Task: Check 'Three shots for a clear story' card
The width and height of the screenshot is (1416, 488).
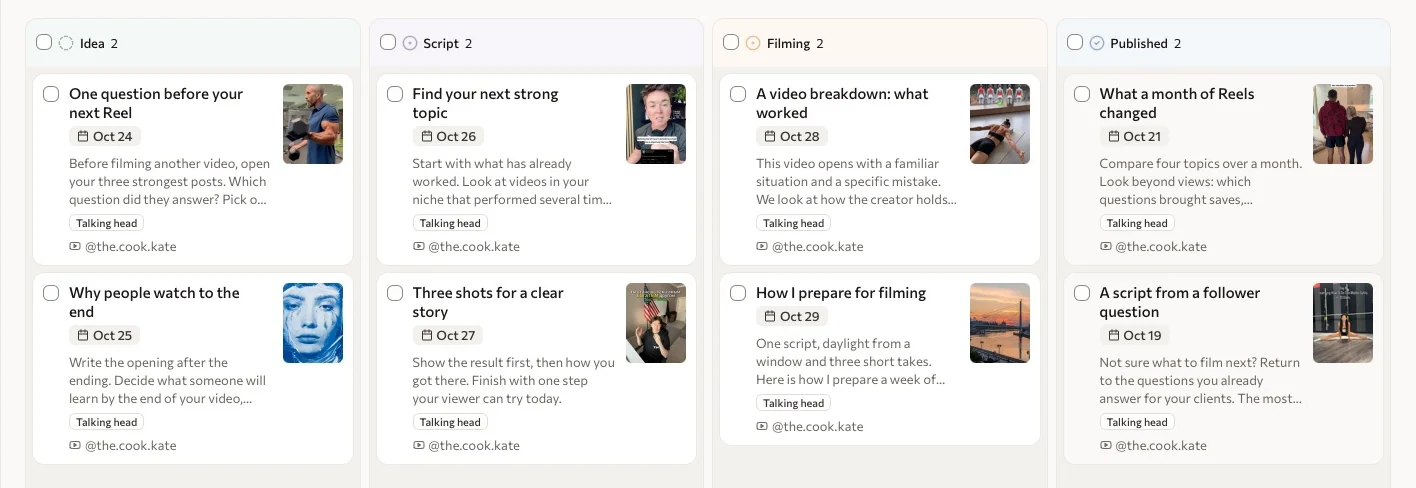Action: (395, 293)
